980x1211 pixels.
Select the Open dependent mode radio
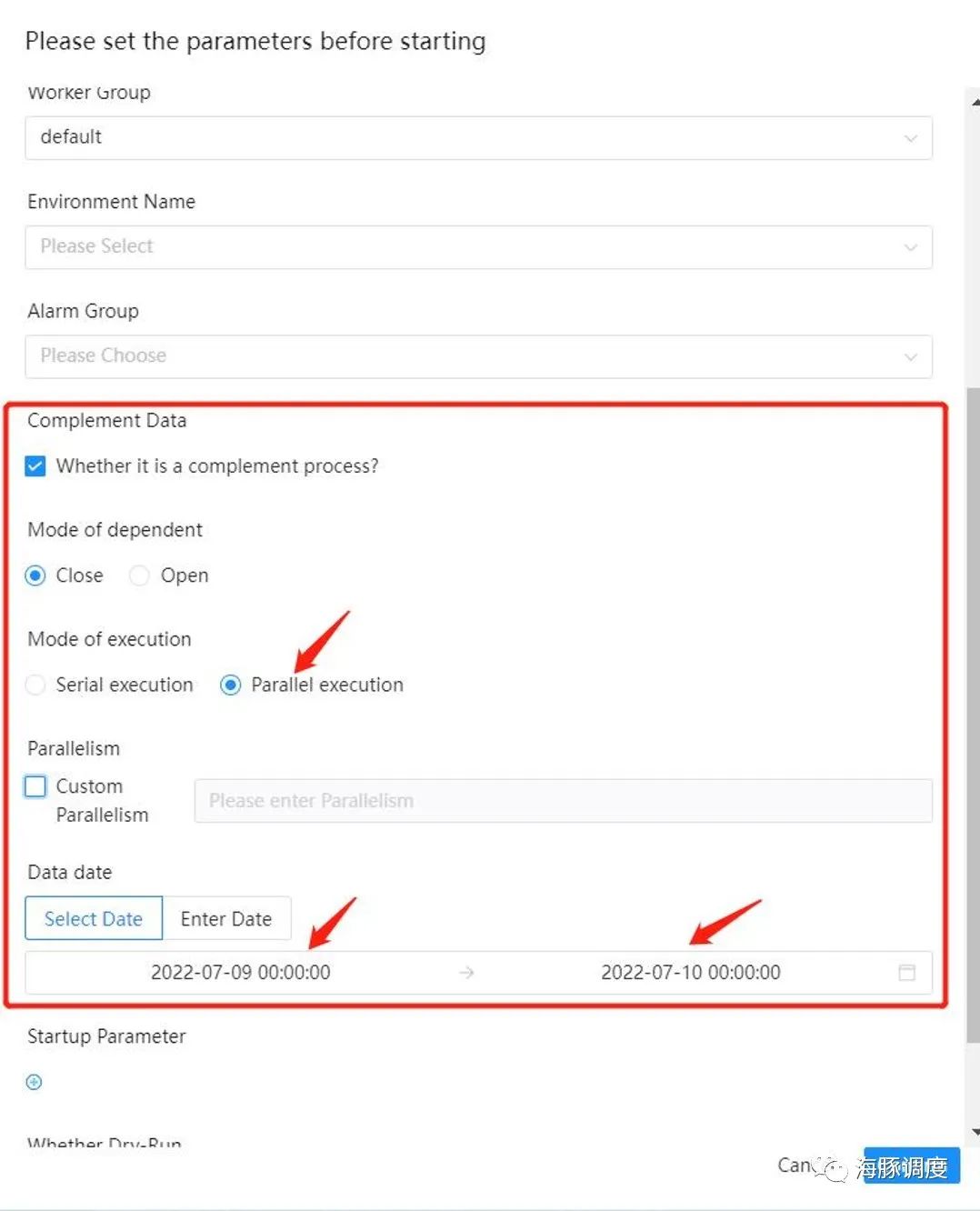click(x=139, y=575)
